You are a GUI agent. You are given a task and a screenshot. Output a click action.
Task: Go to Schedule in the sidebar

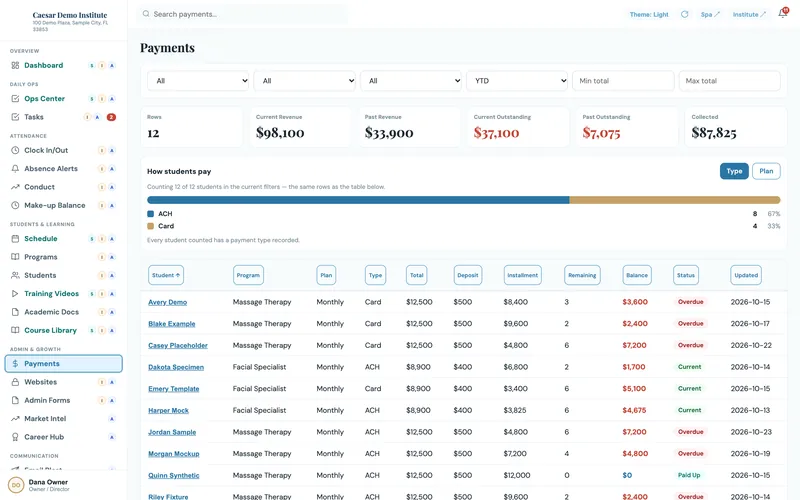click(41, 239)
